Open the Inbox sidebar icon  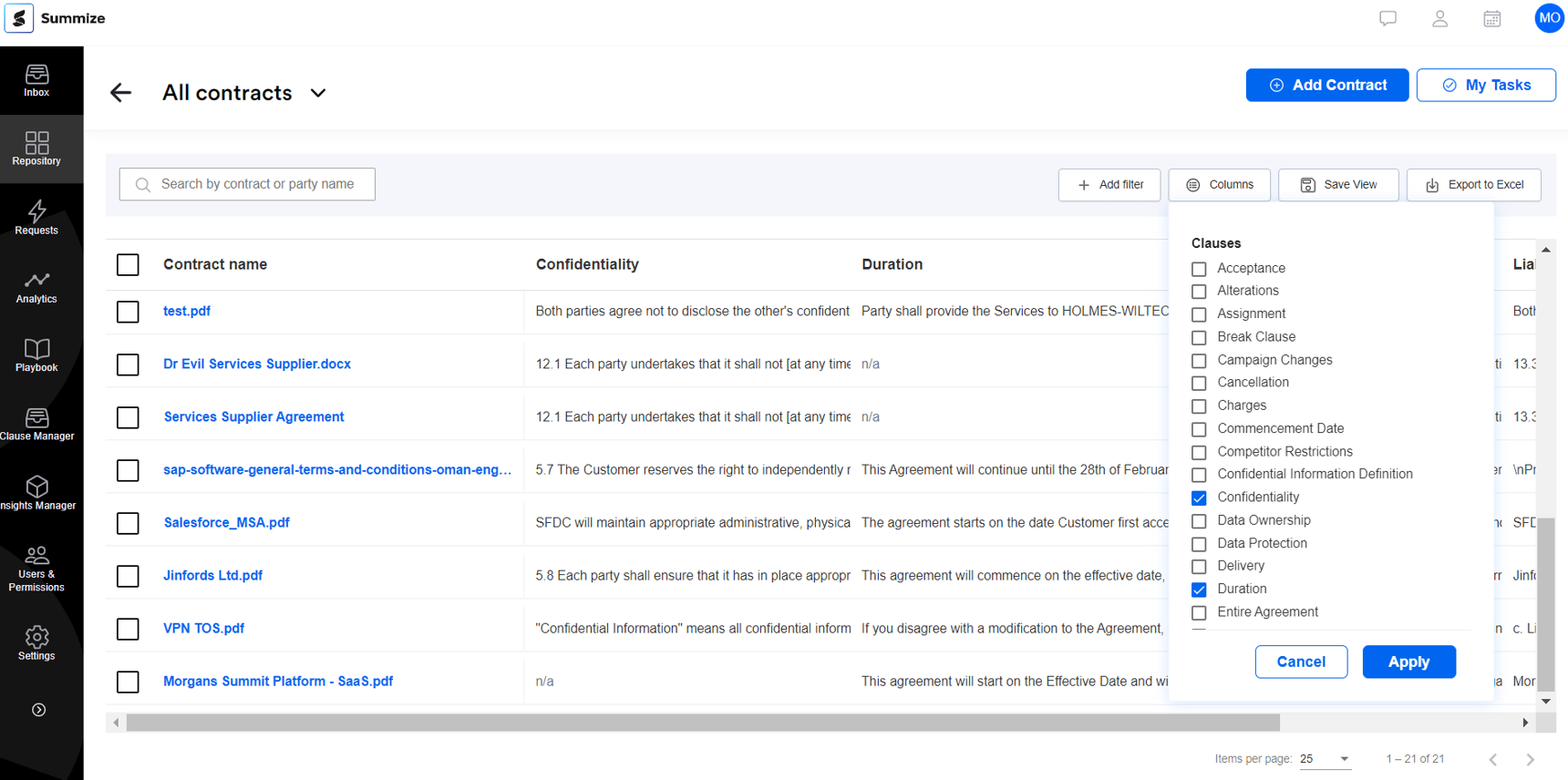point(37,81)
